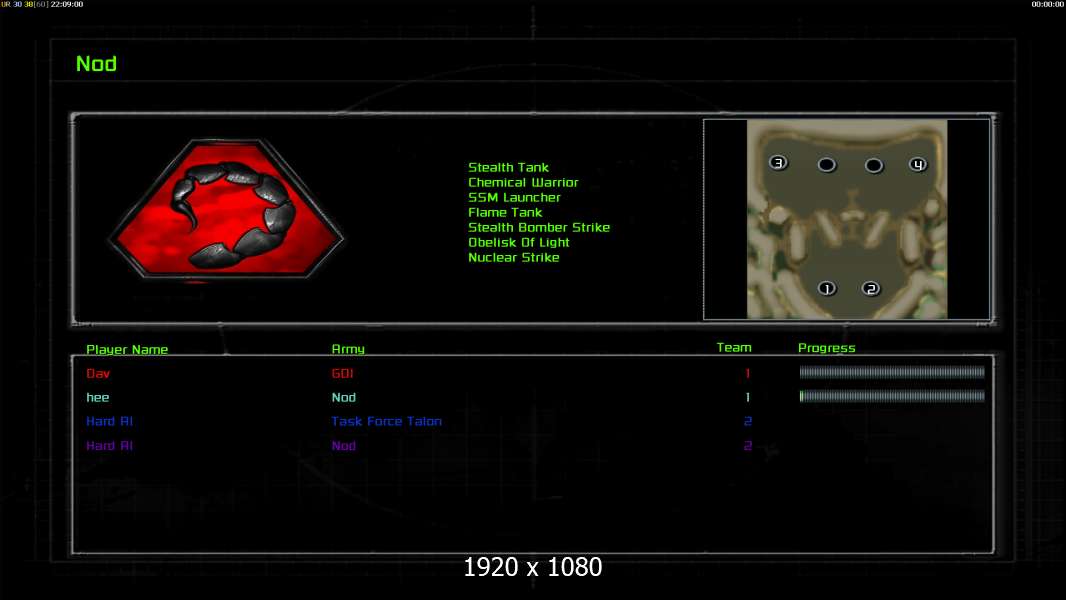Image resolution: width=1066 pixels, height=600 pixels.
Task: Click the Player Name column header
Action: click(x=127, y=349)
